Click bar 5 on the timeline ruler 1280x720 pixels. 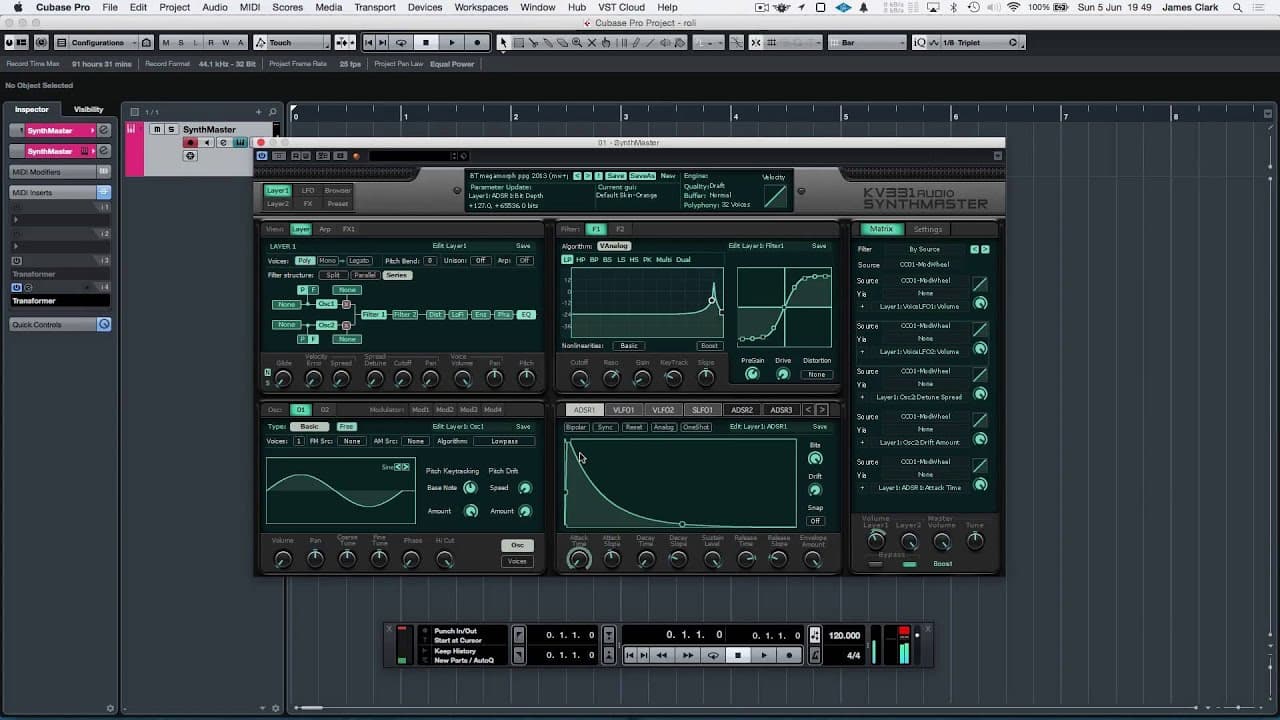click(x=845, y=116)
